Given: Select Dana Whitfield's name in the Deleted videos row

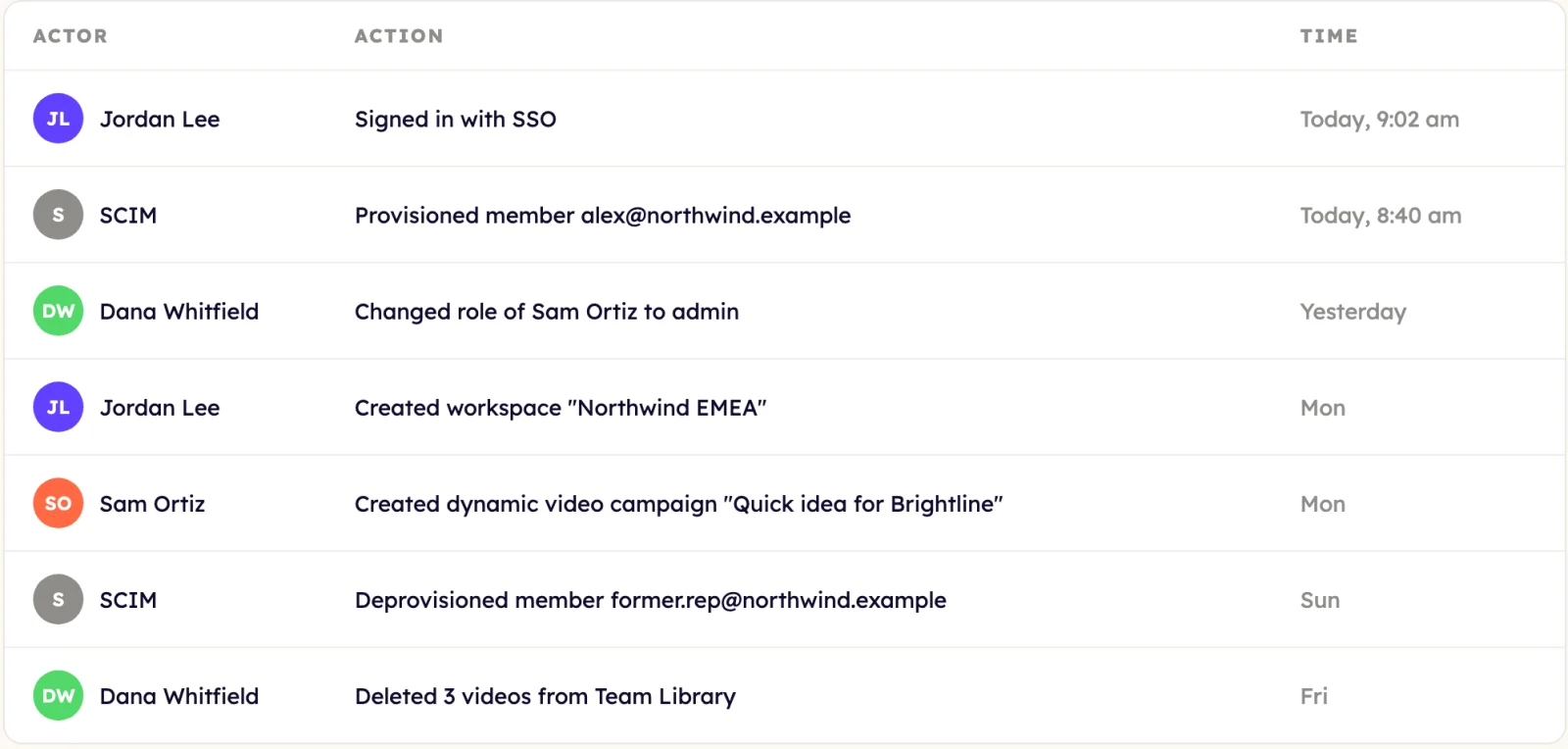Looking at the screenshot, I should pos(179,695).
